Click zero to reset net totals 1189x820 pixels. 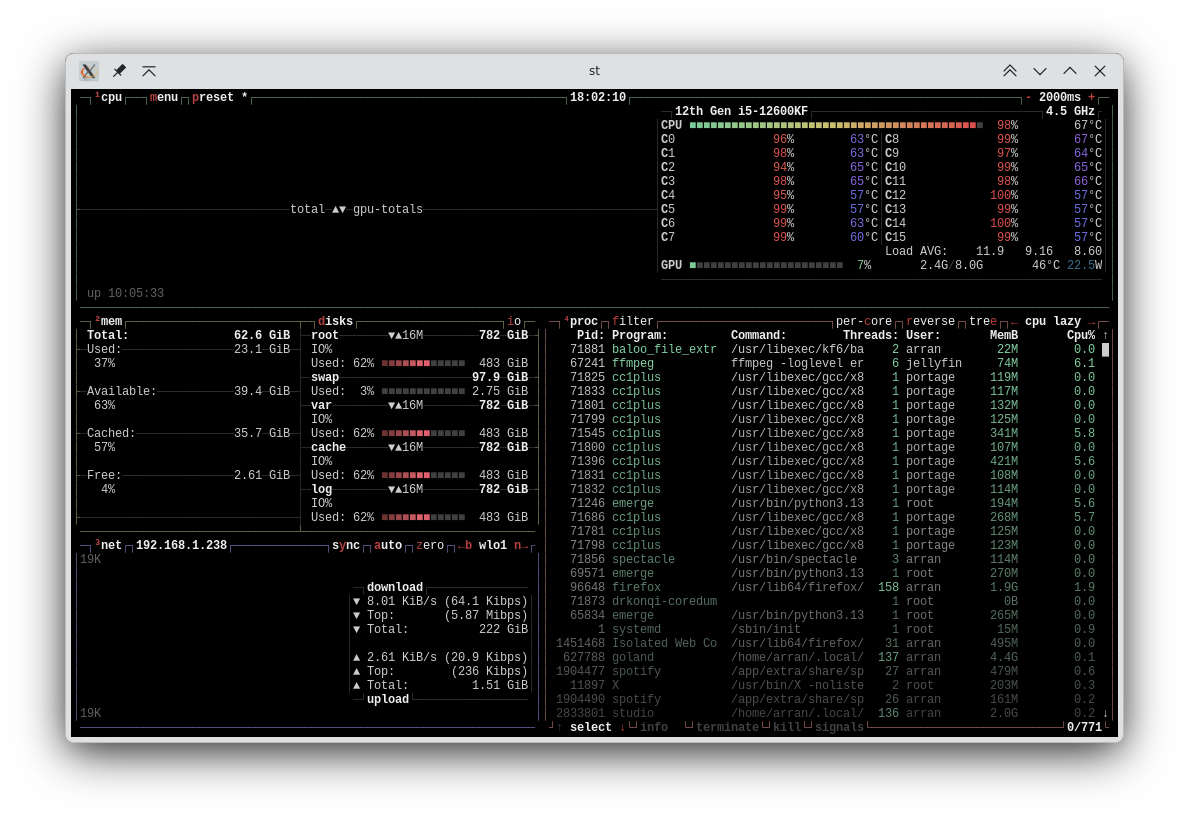[429, 545]
